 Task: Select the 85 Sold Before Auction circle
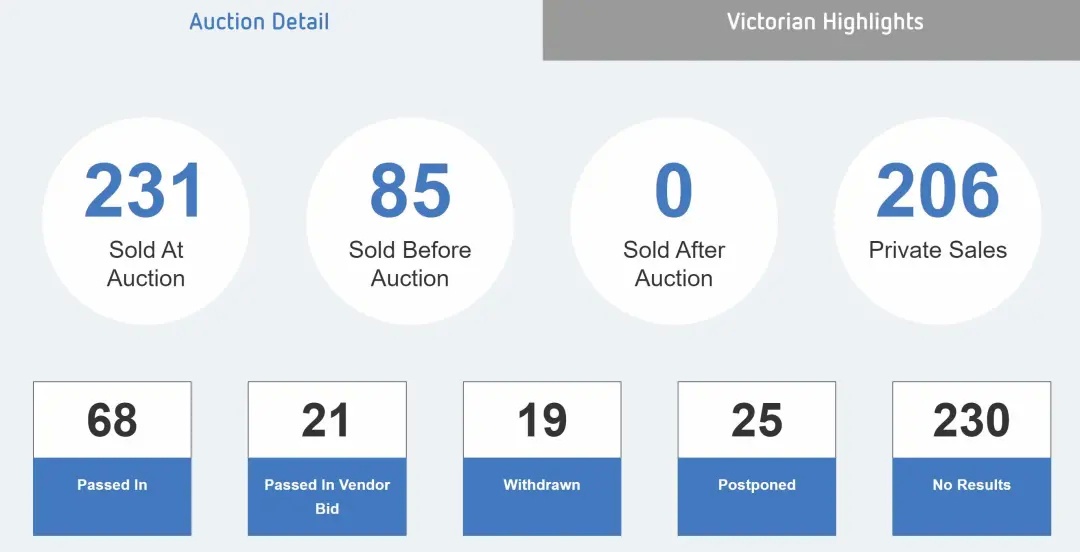(410, 221)
